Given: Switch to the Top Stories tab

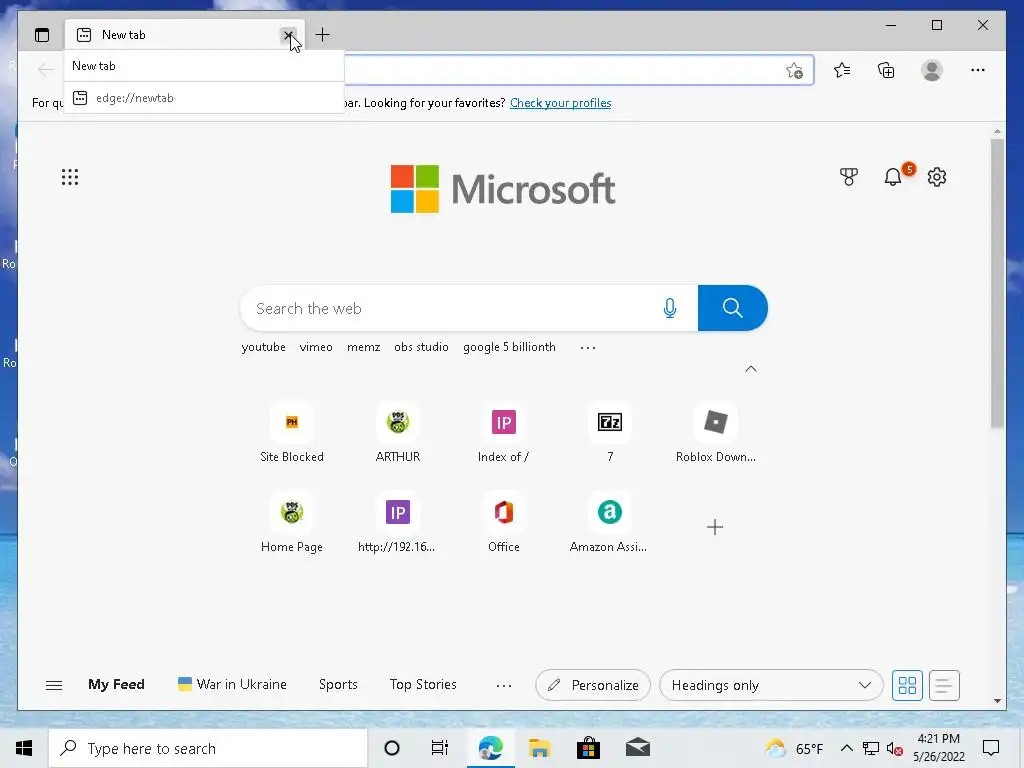Looking at the screenshot, I should pos(423,684).
